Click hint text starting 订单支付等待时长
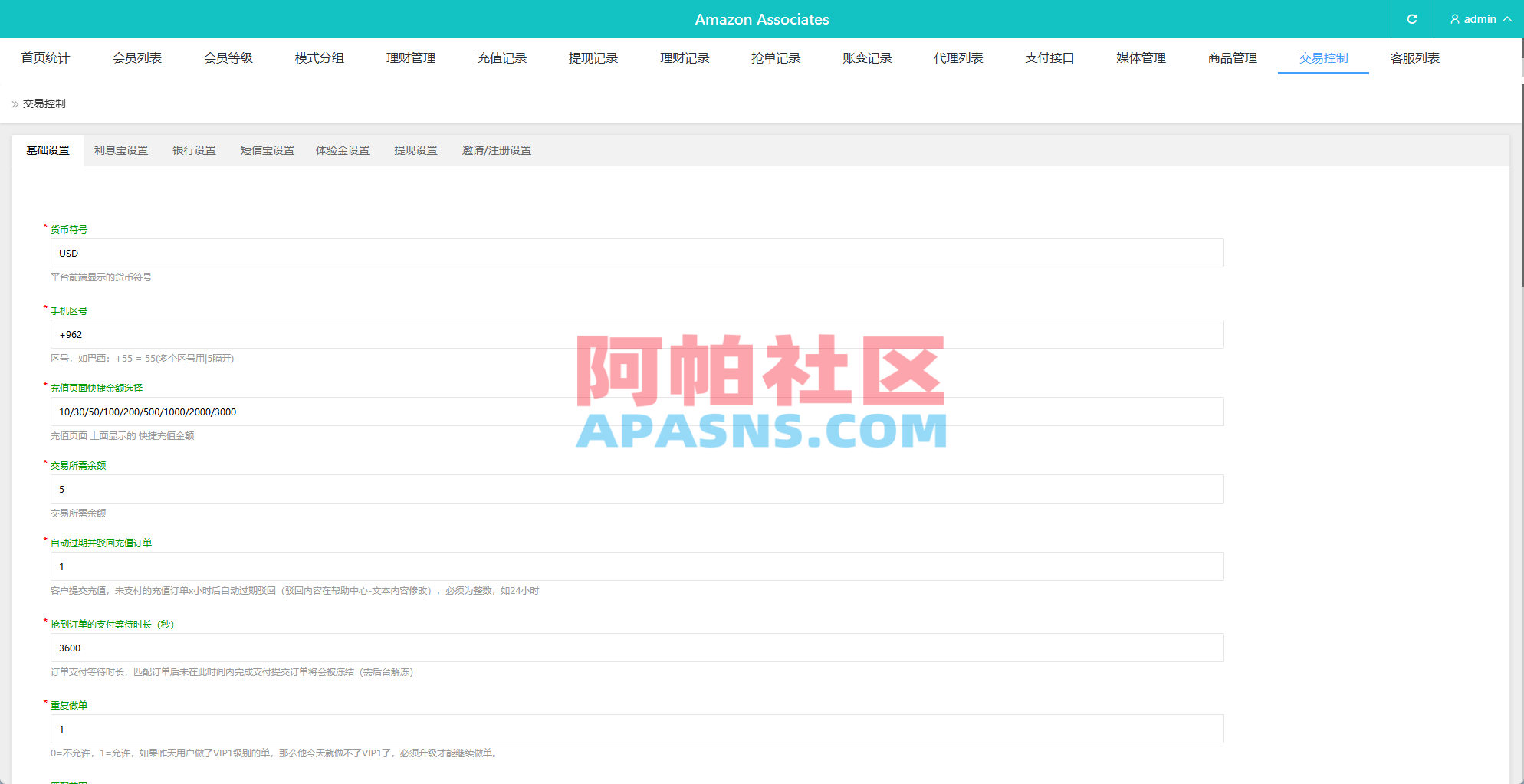Viewport: 1524px width, 784px height. tap(232, 671)
